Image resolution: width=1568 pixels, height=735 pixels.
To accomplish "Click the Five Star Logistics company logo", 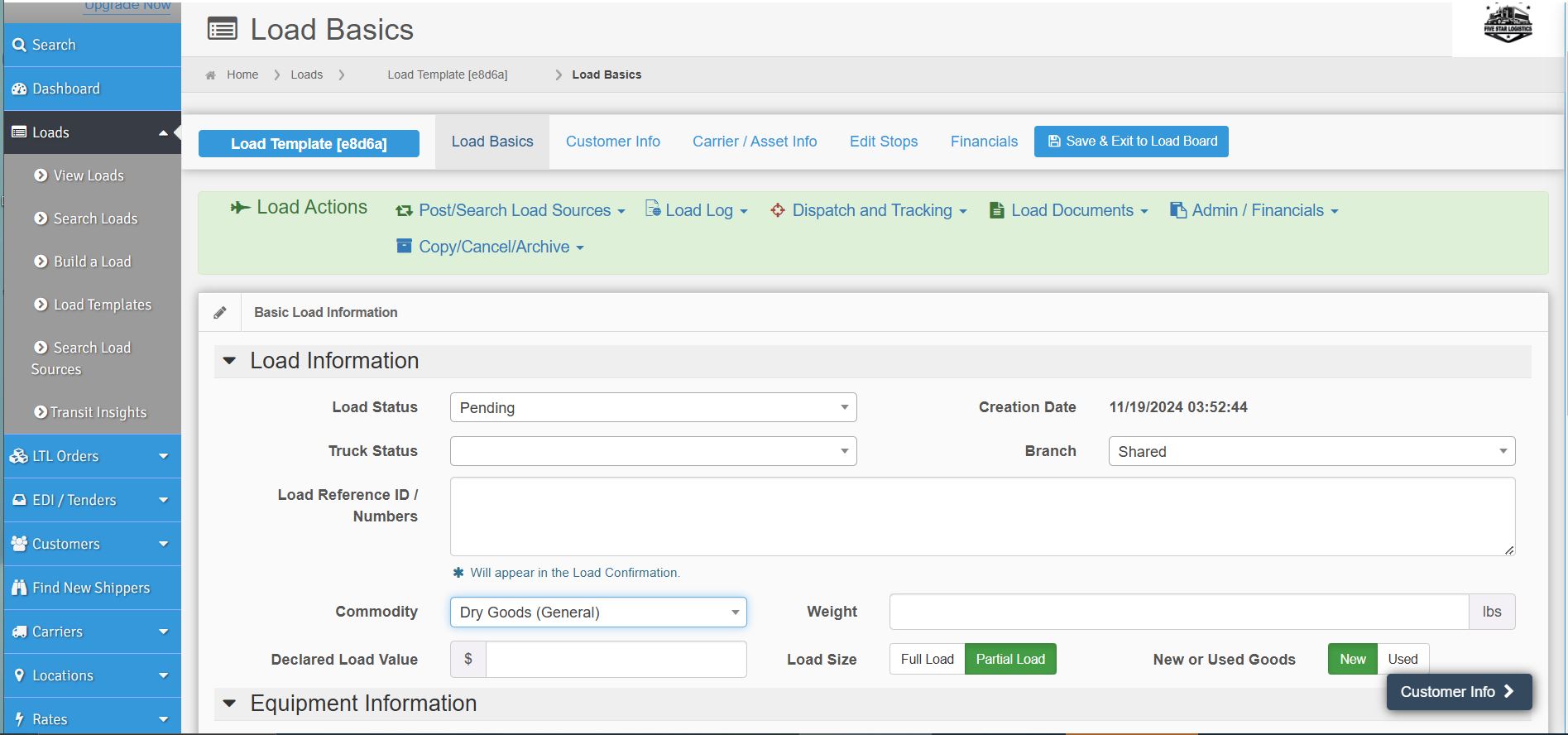I will [x=1508, y=24].
